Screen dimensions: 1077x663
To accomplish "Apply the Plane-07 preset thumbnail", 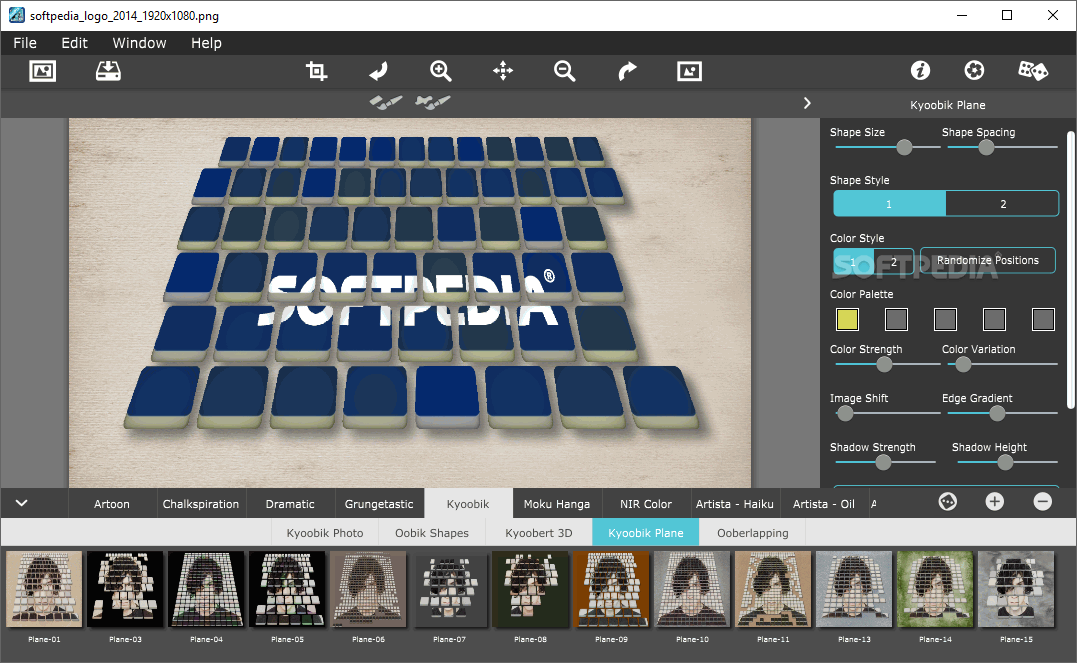I will pos(449,589).
